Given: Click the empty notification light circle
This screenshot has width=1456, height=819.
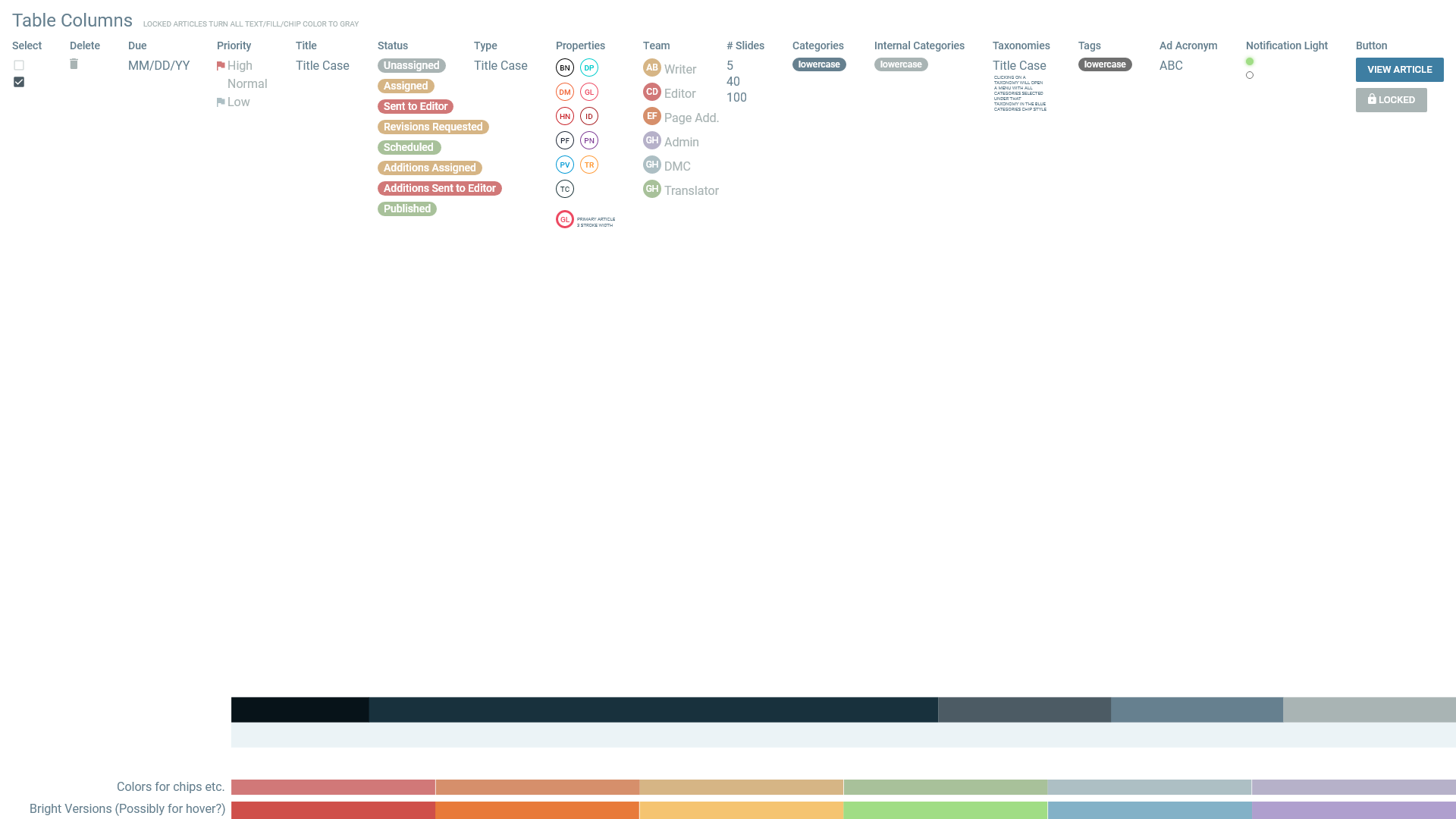Looking at the screenshot, I should (x=1250, y=75).
